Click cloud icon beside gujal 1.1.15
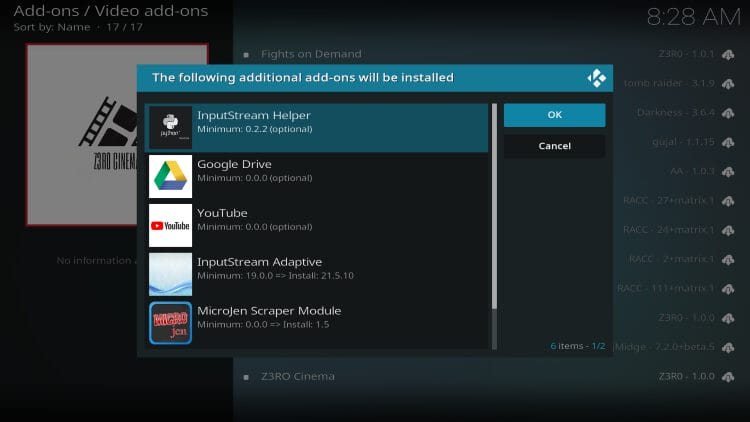This screenshot has height=422, width=750. coord(728,143)
